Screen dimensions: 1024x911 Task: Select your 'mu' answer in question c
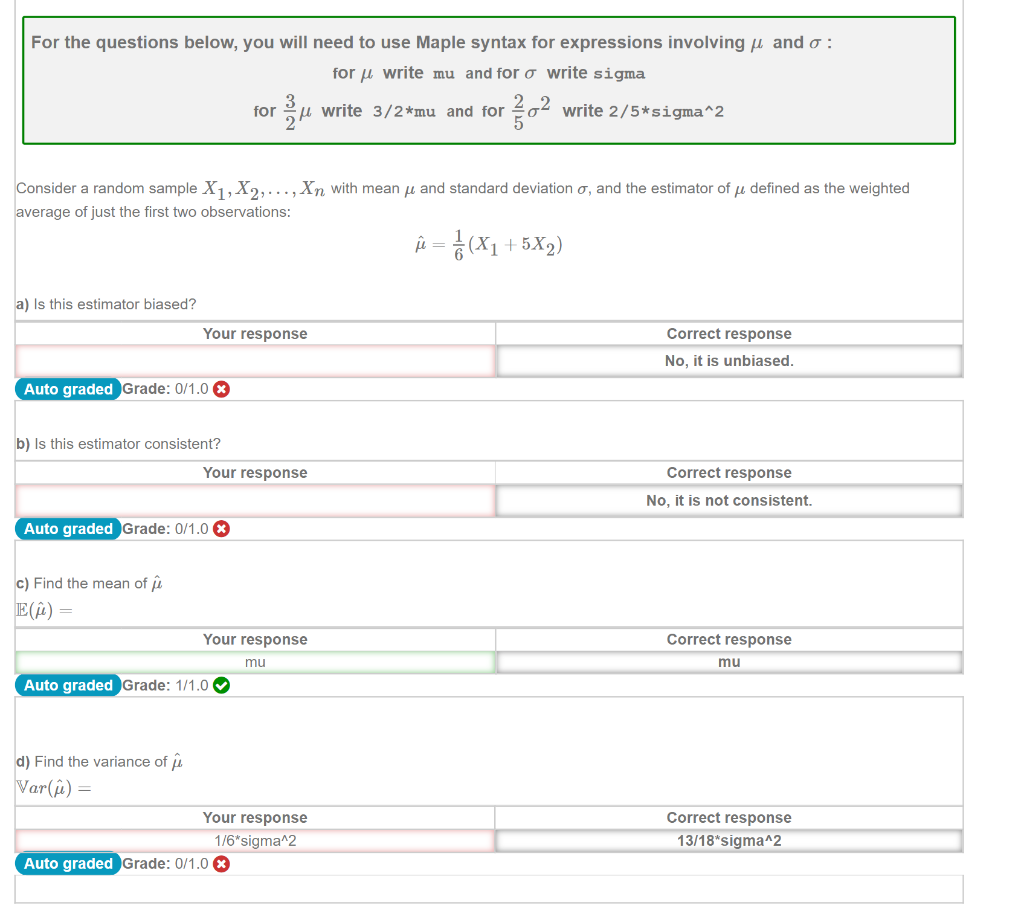(254, 661)
